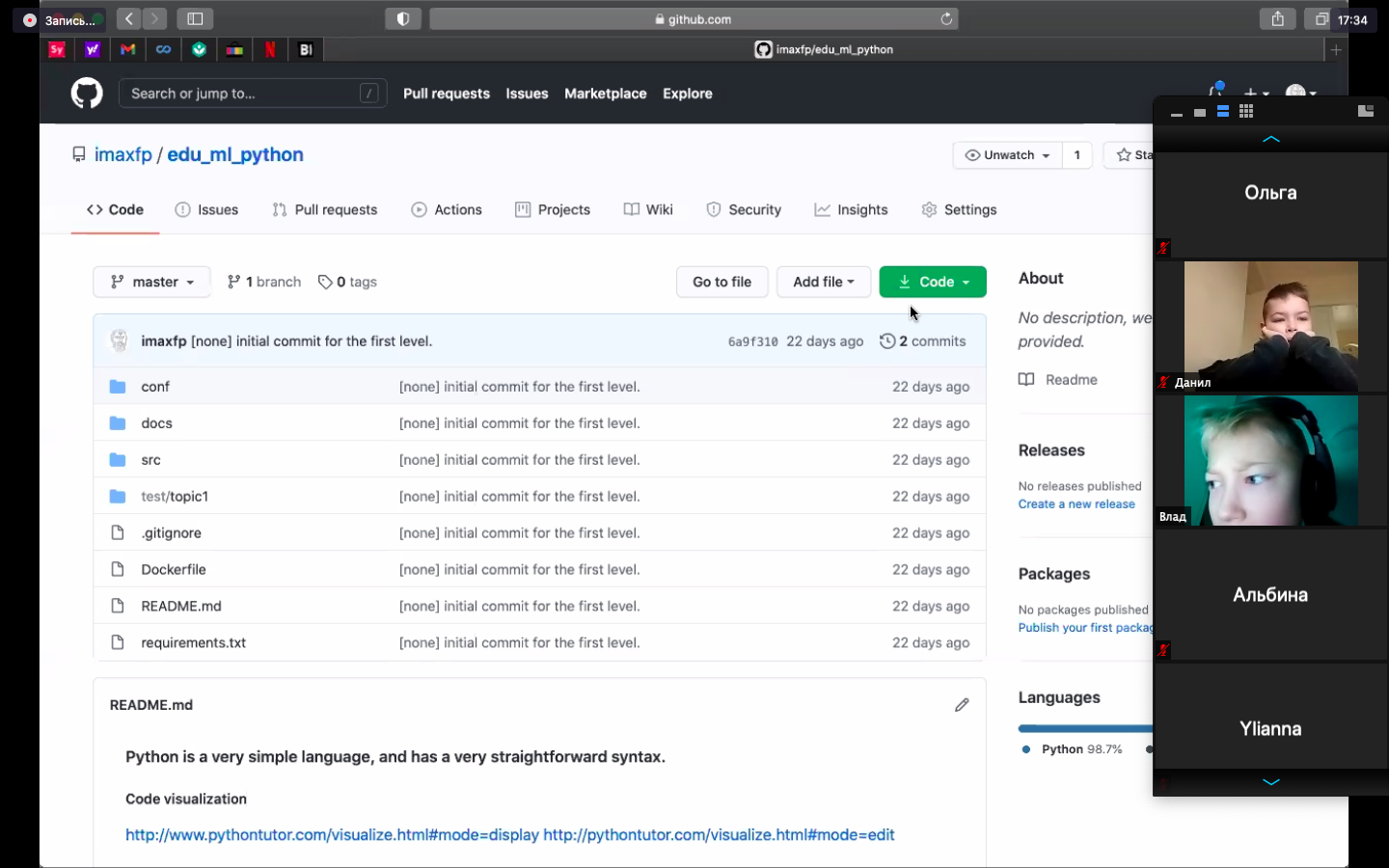The image size is (1389, 868).
Task: Open Safari's share button
Action: [x=1278, y=18]
